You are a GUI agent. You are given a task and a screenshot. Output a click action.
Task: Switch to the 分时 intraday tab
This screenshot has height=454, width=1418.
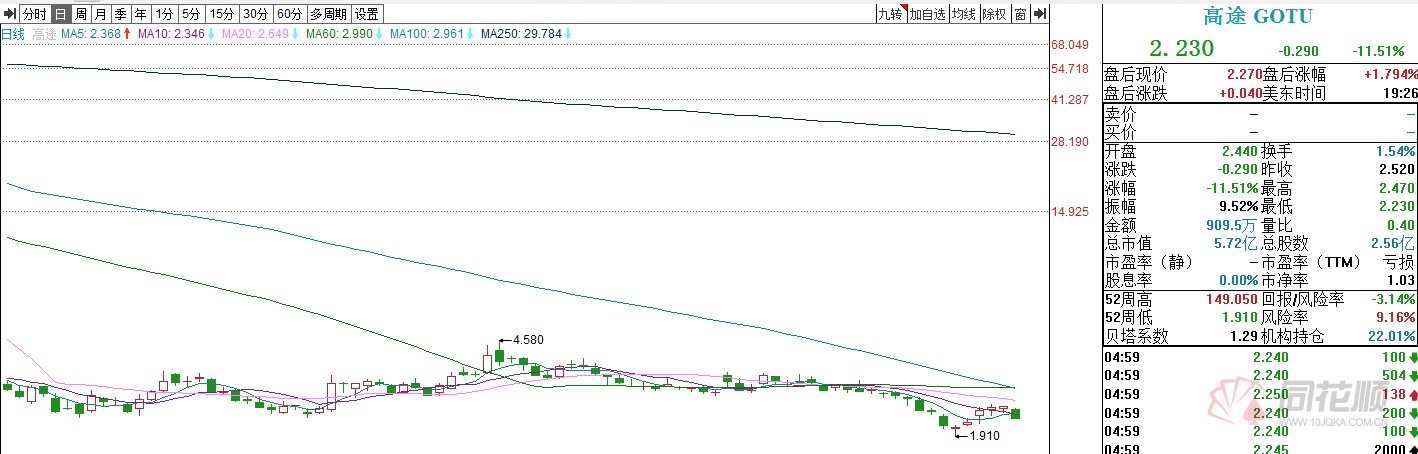pos(34,14)
